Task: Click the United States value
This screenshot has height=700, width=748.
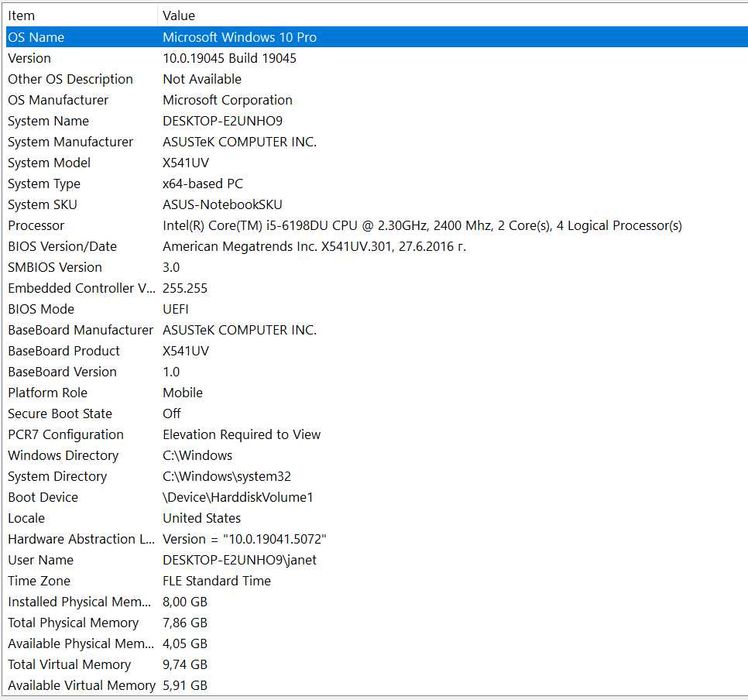Action: [x=202, y=519]
